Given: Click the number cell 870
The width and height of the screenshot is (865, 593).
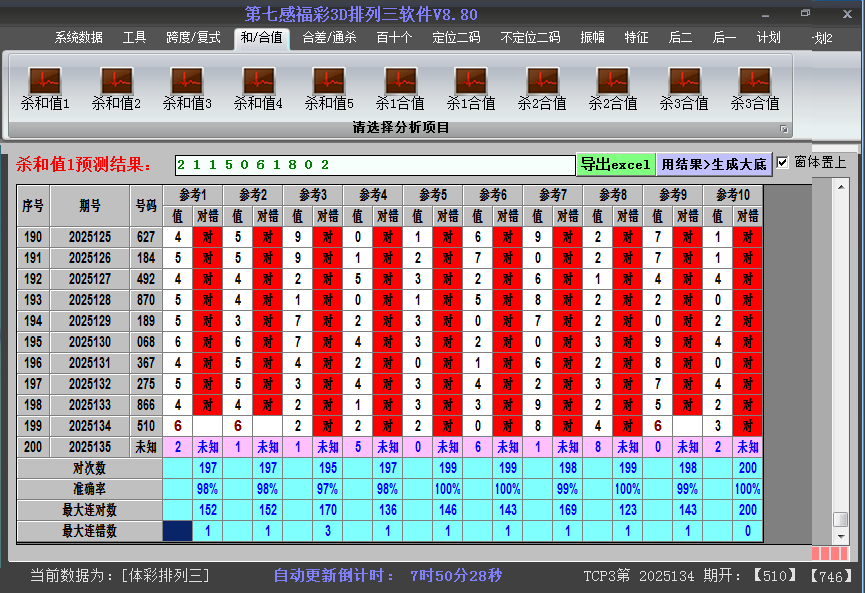Looking at the screenshot, I should 146,300.
